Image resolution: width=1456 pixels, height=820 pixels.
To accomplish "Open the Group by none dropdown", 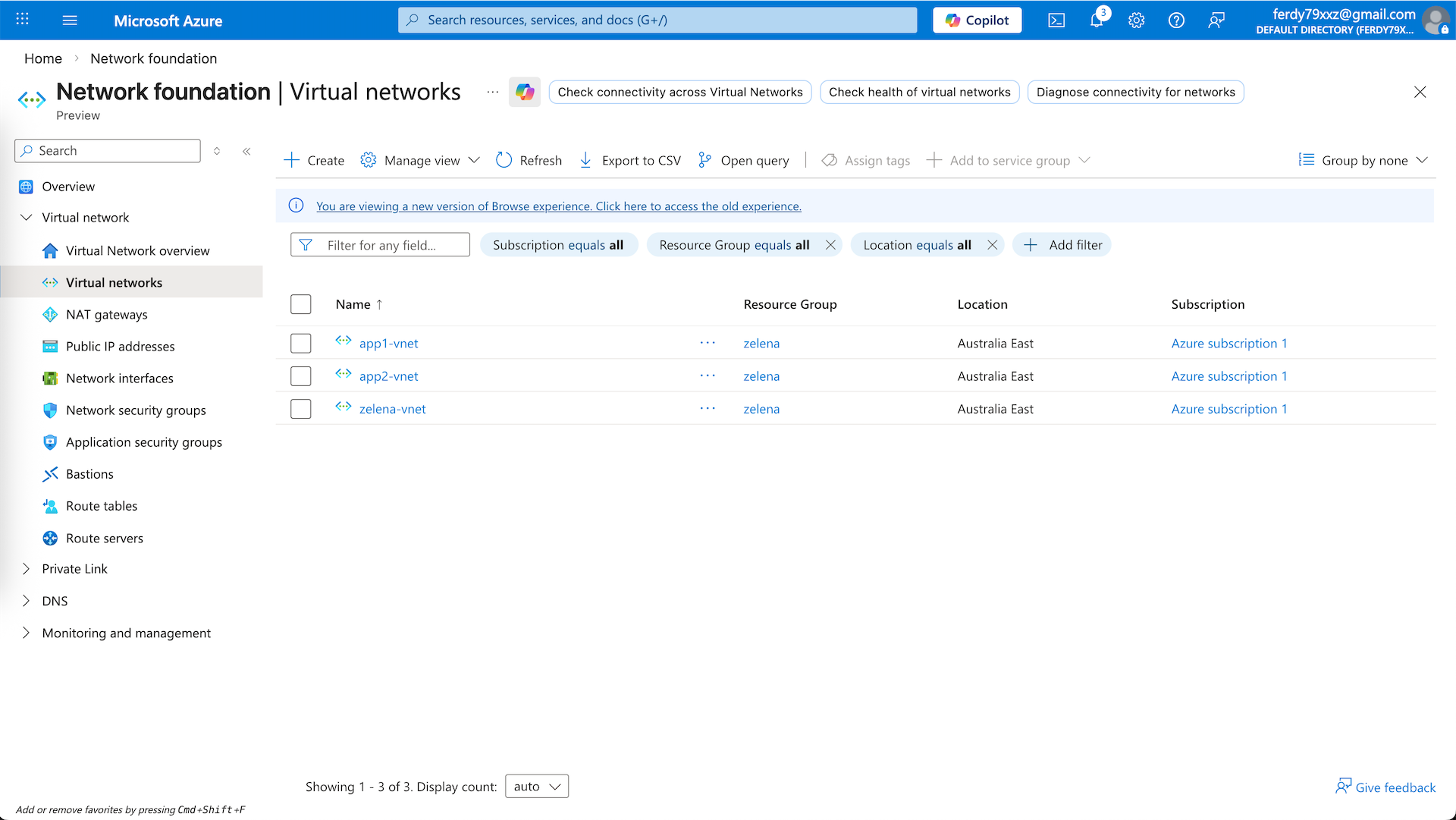I will tap(1363, 160).
